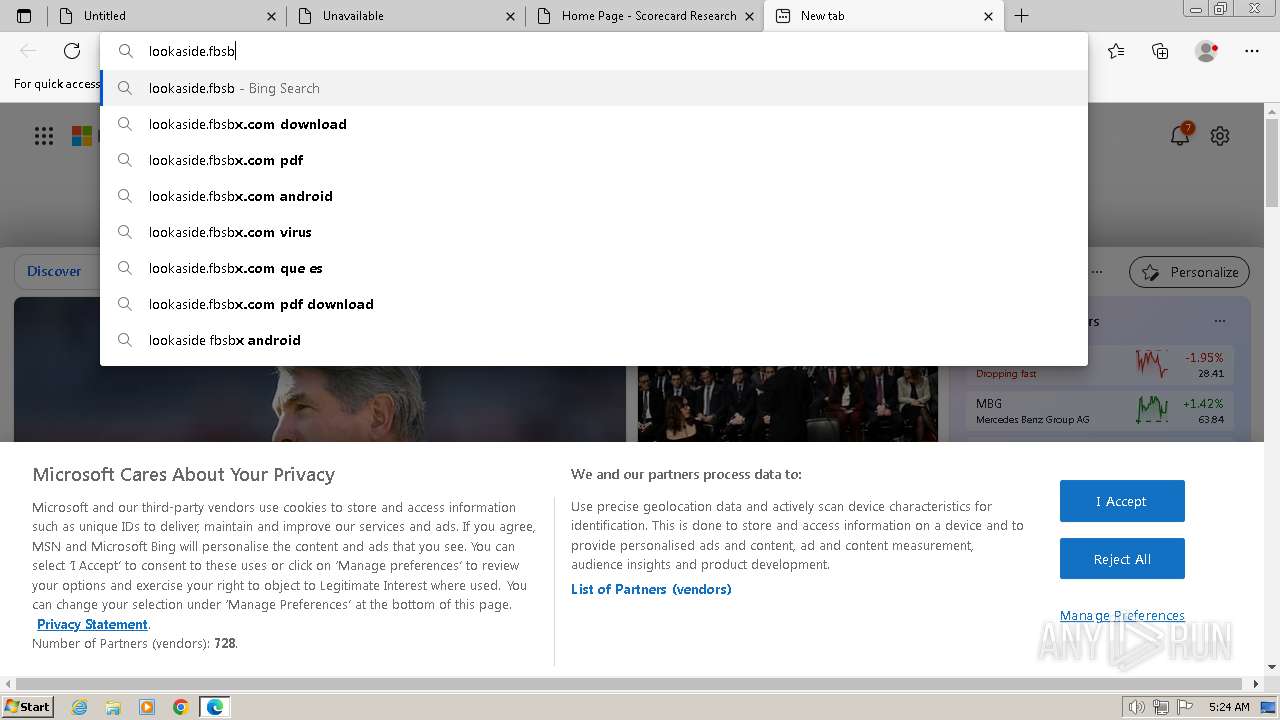Screen dimensions: 1280x720
Task: Close the New tab tab
Action: [x=988, y=16]
